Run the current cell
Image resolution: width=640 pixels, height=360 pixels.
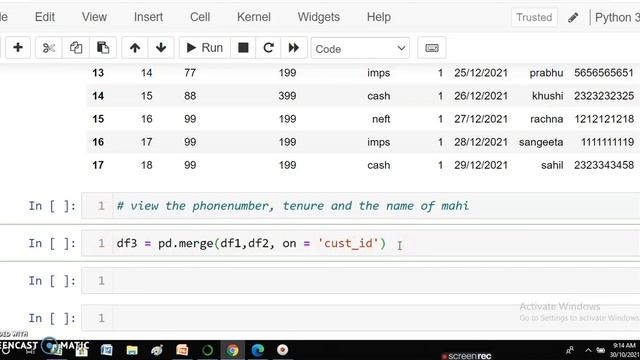pos(204,48)
